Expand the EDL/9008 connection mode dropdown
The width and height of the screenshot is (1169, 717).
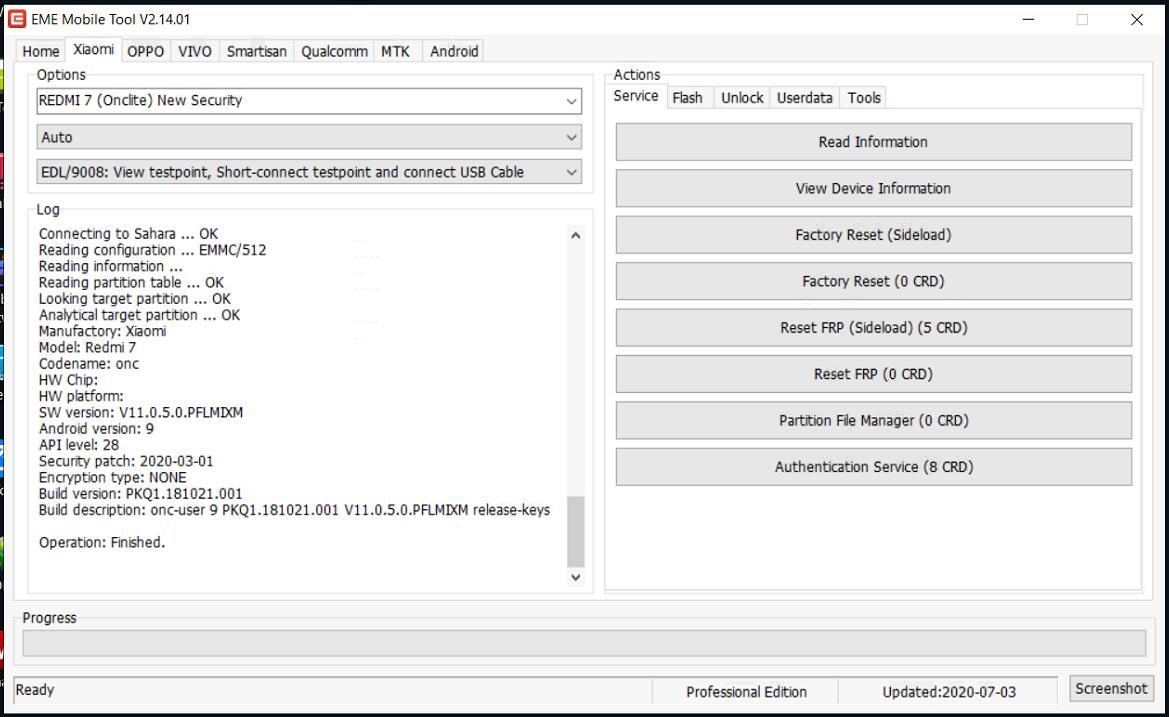click(x=309, y=172)
